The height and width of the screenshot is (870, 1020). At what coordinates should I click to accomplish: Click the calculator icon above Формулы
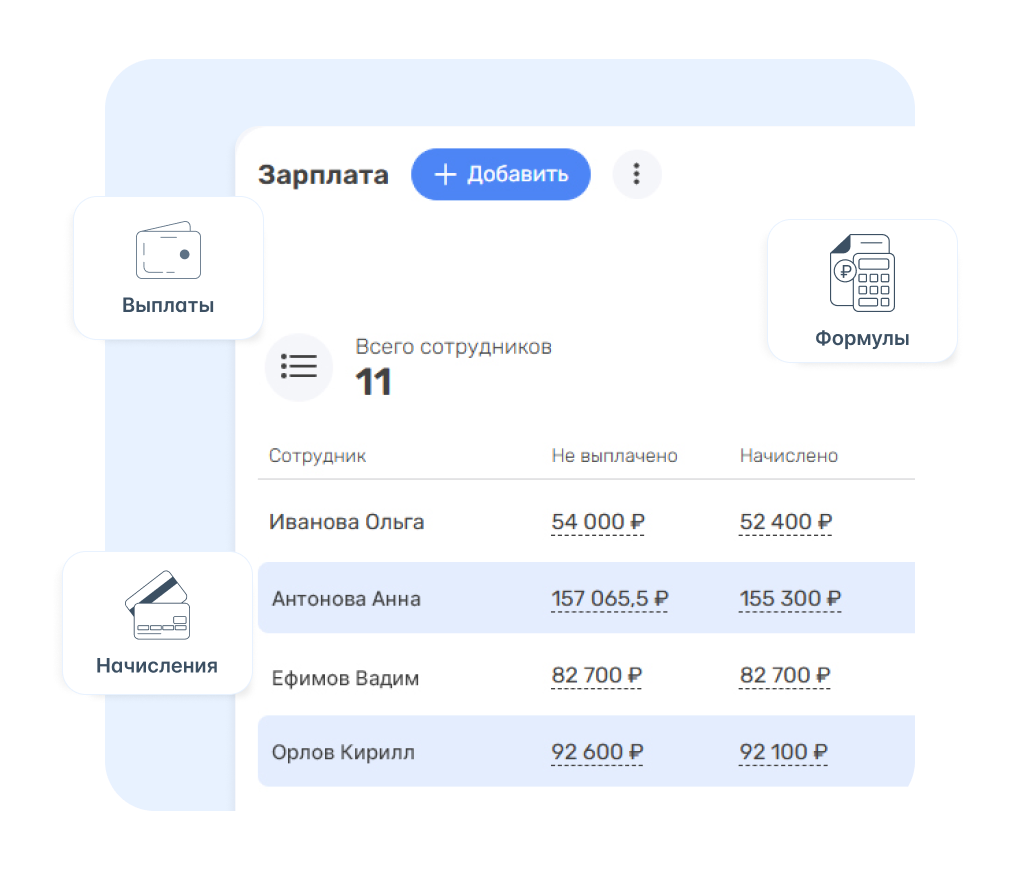pos(861,272)
